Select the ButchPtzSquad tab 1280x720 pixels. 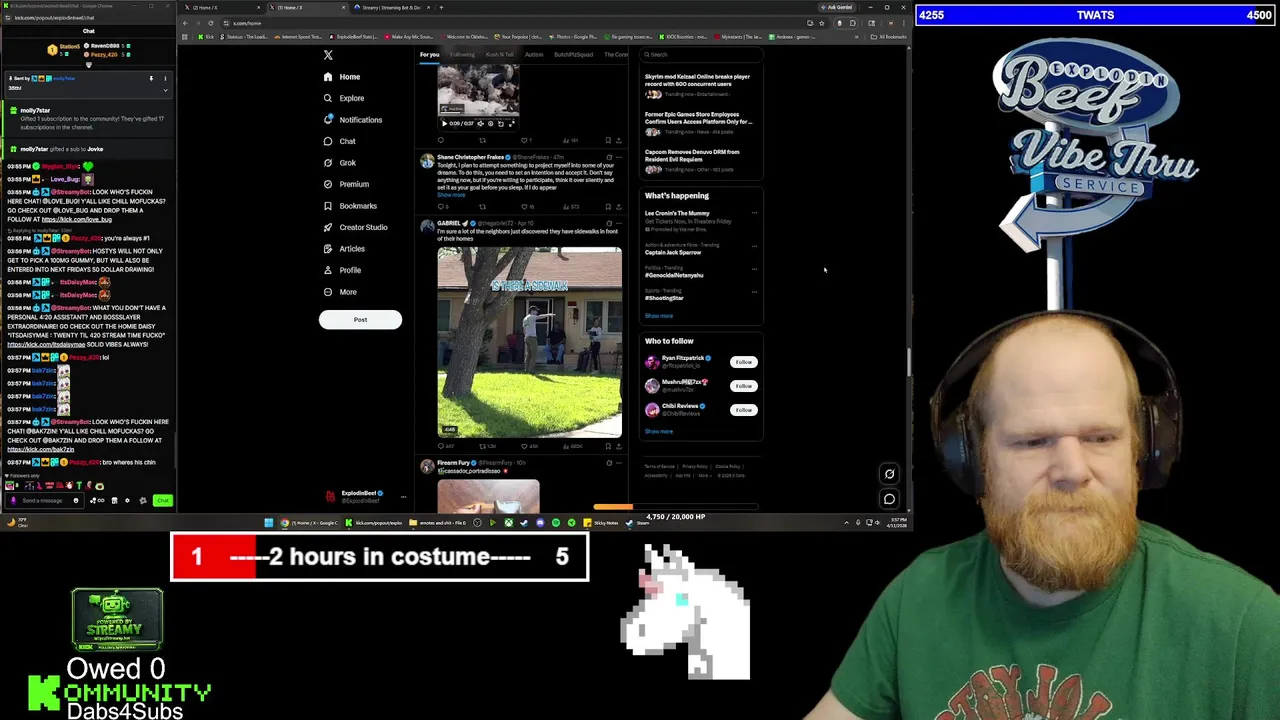tap(574, 55)
